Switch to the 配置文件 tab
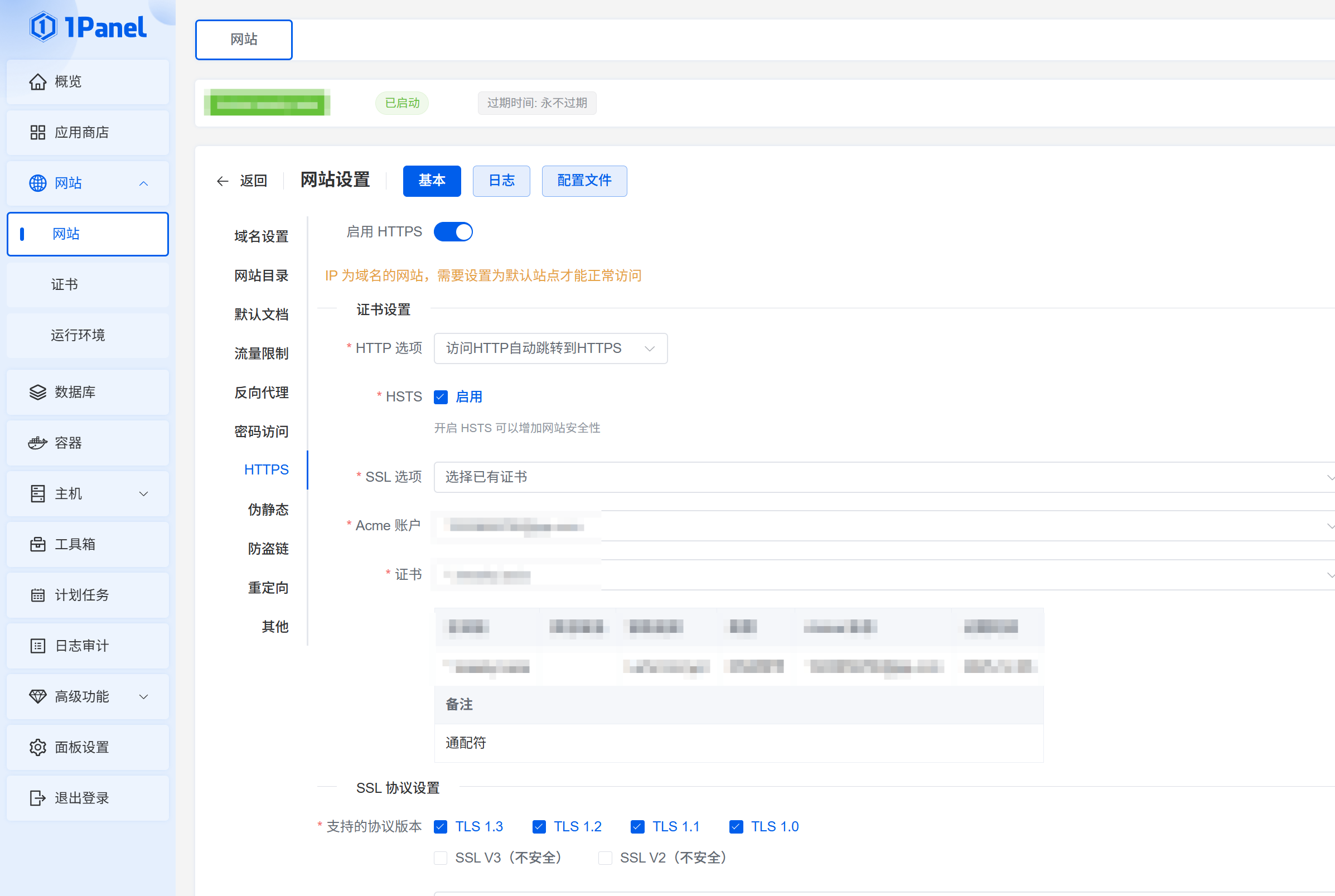 coord(584,181)
